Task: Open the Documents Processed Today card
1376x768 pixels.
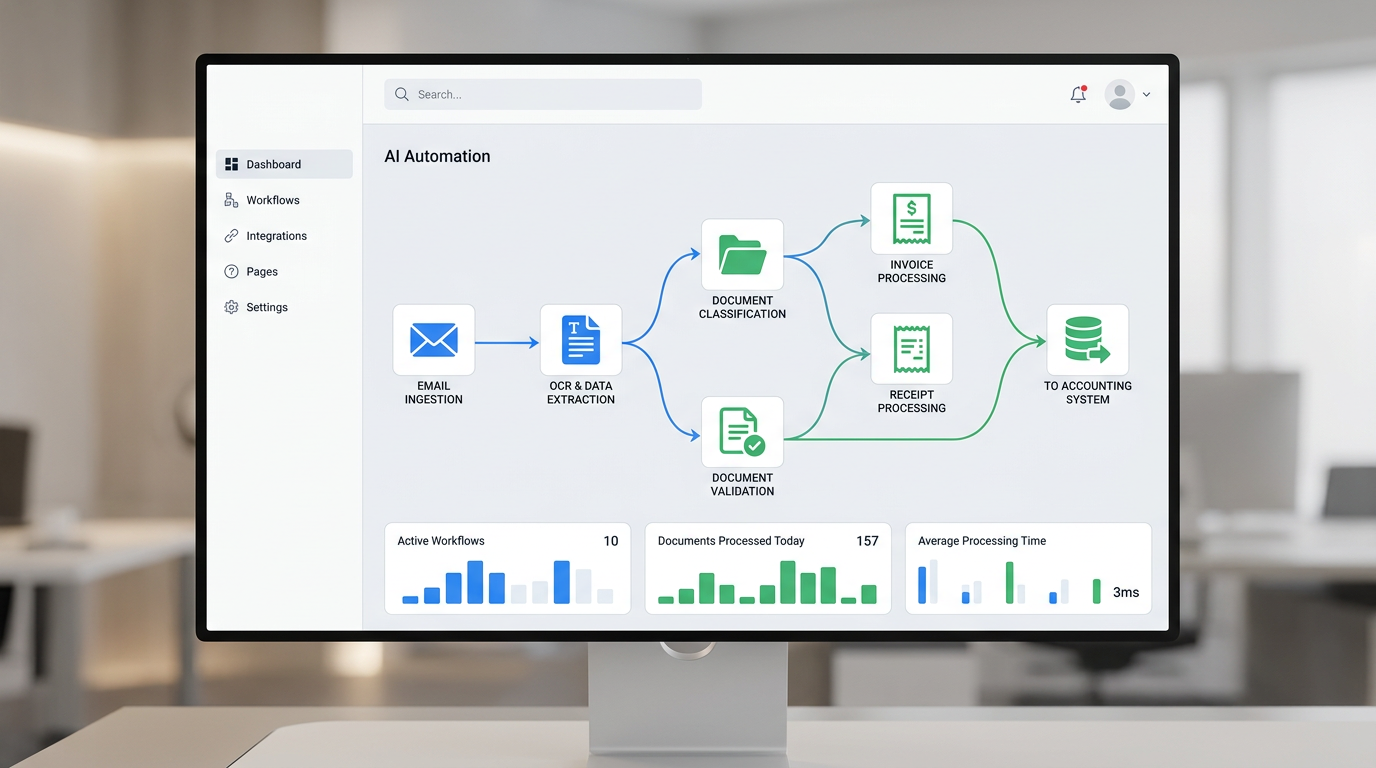Action: (767, 567)
